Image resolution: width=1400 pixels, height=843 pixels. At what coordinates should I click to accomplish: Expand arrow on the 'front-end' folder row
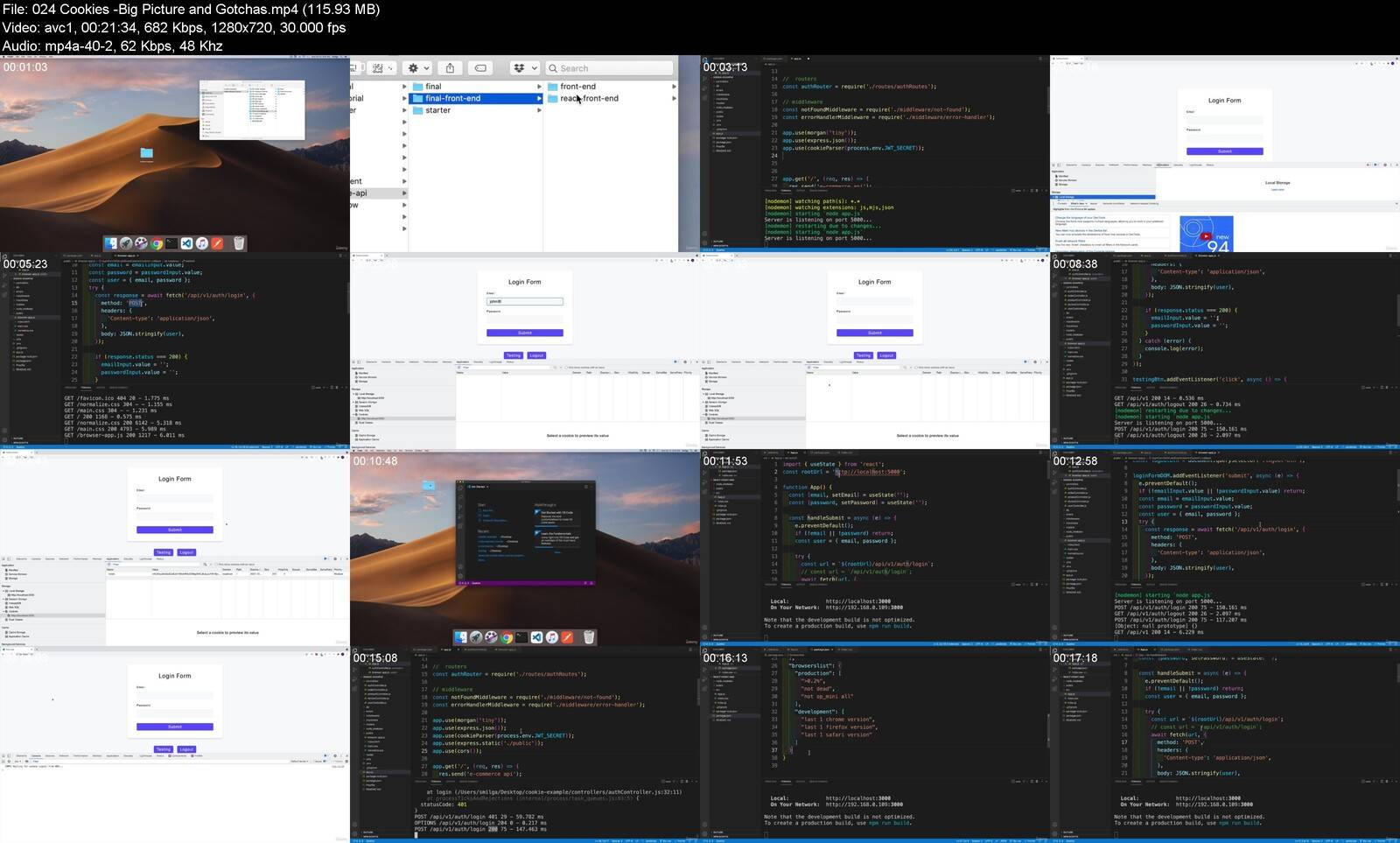coord(674,87)
